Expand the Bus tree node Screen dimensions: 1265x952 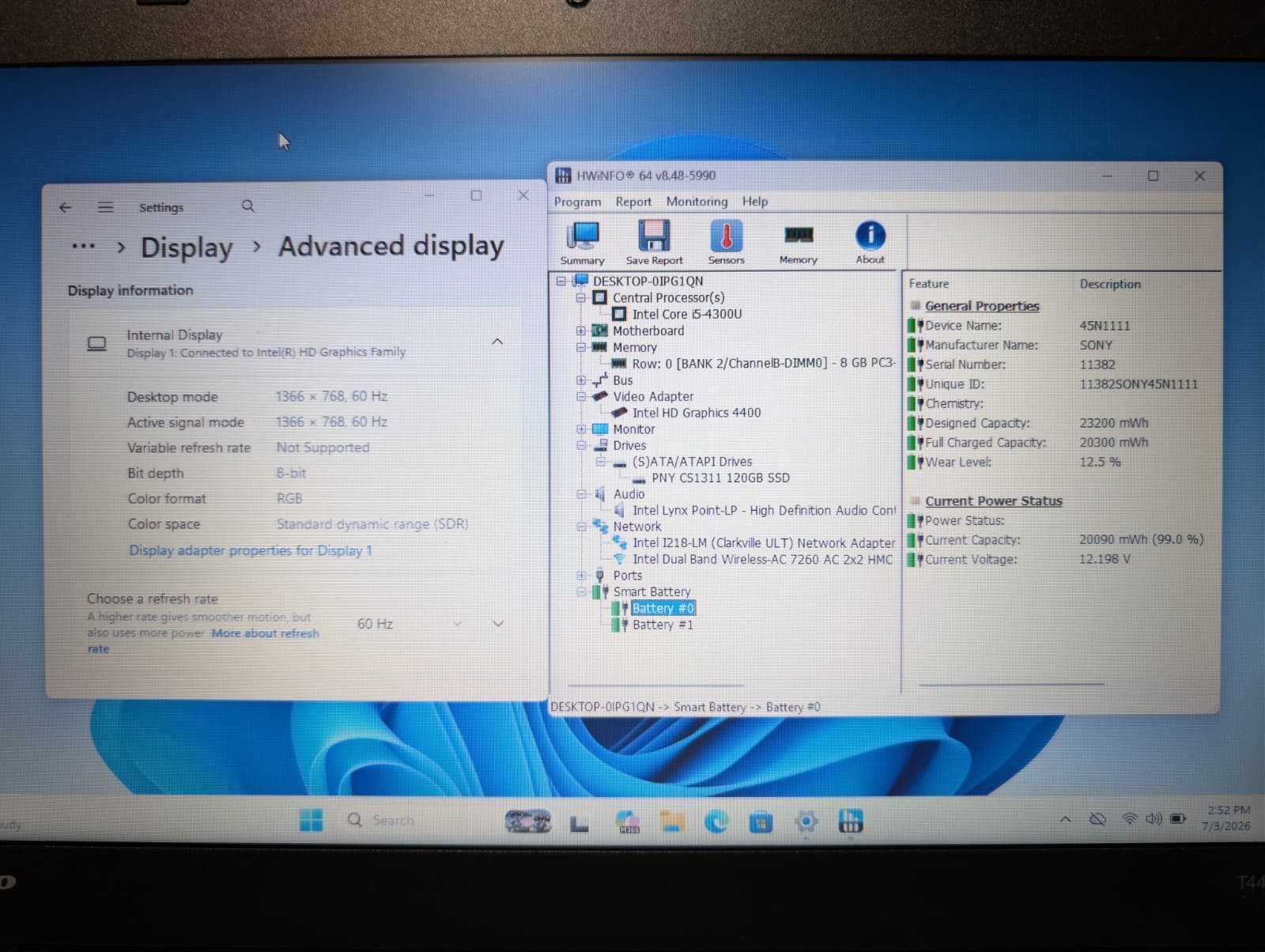(x=581, y=380)
